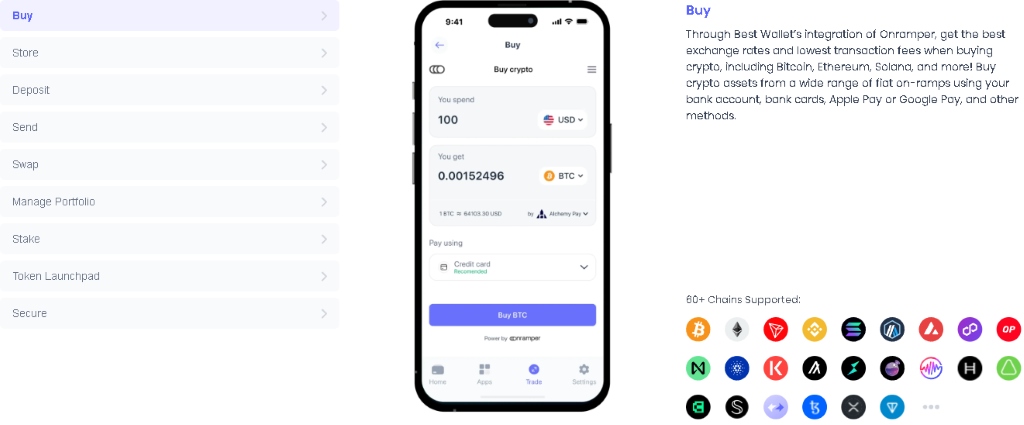
Task: Open the USD currency dropdown
Action: point(563,120)
